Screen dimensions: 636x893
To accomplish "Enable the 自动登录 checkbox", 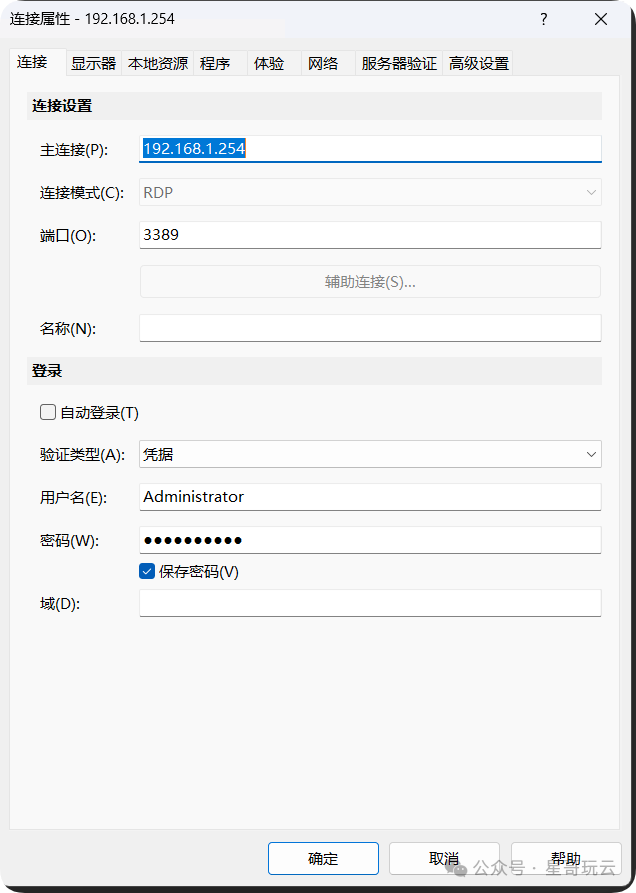I will (48, 412).
